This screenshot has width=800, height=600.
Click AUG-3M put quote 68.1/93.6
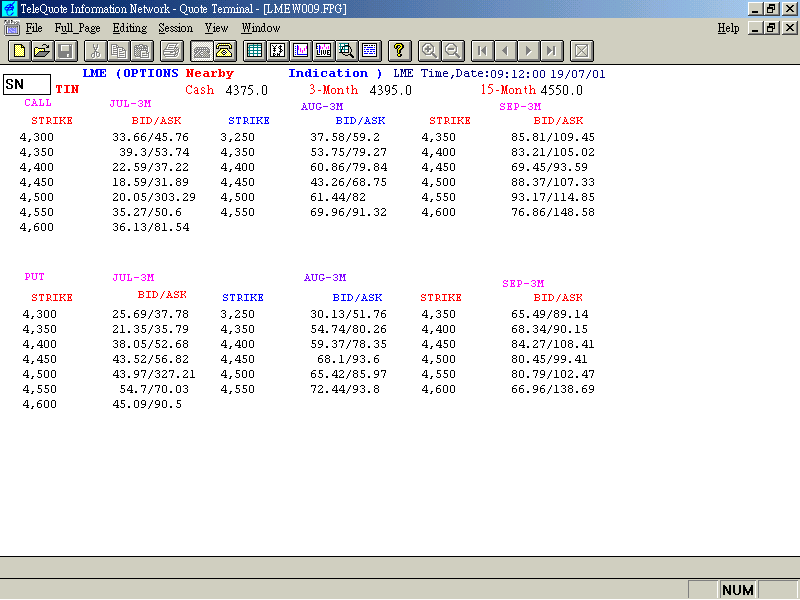(x=348, y=359)
